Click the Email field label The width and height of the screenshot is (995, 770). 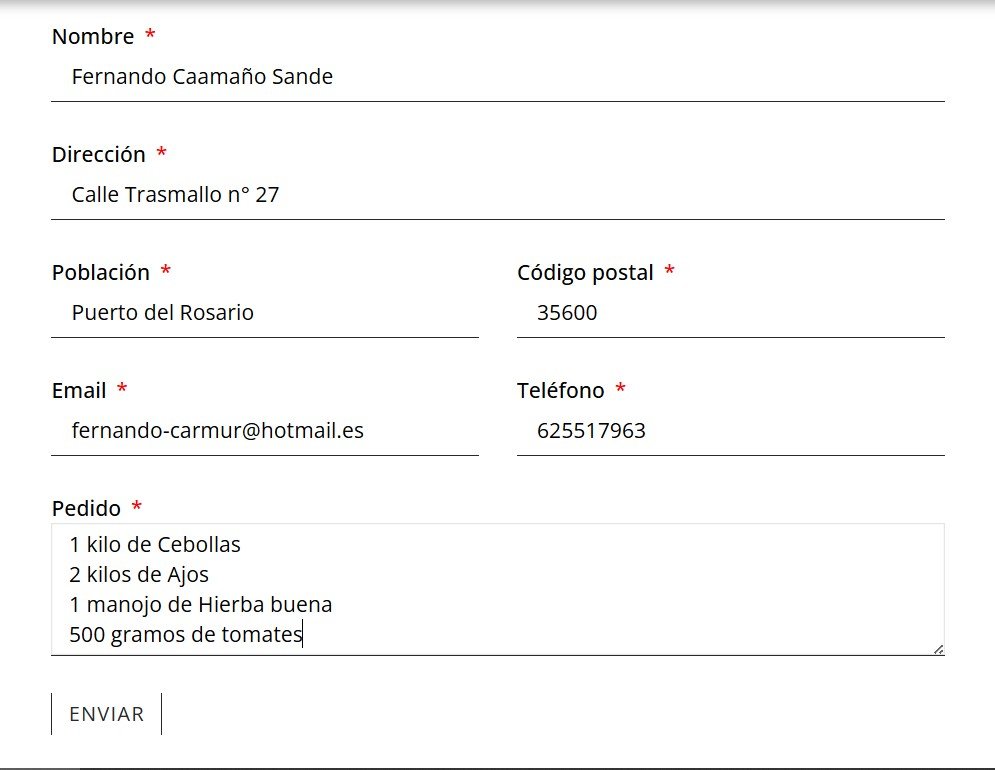(79, 391)
